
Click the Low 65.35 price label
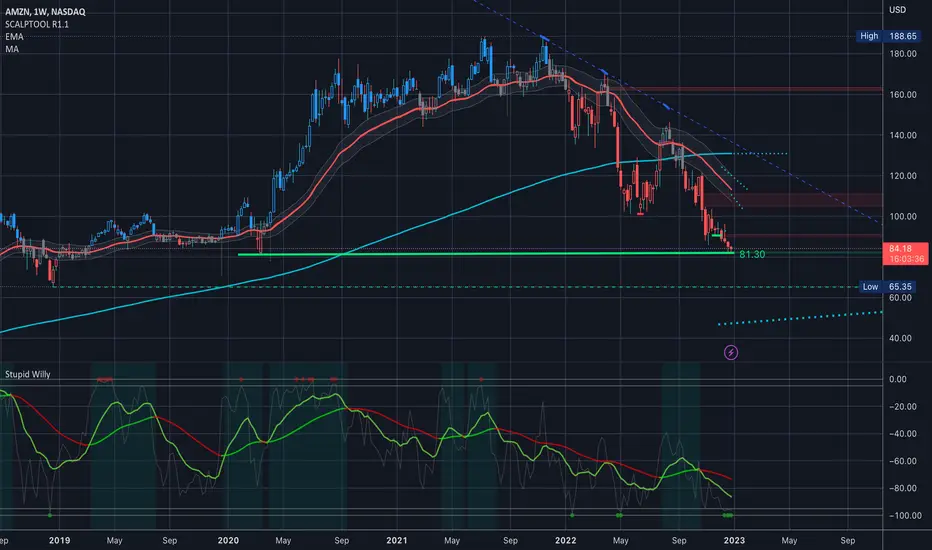(890, 287)
